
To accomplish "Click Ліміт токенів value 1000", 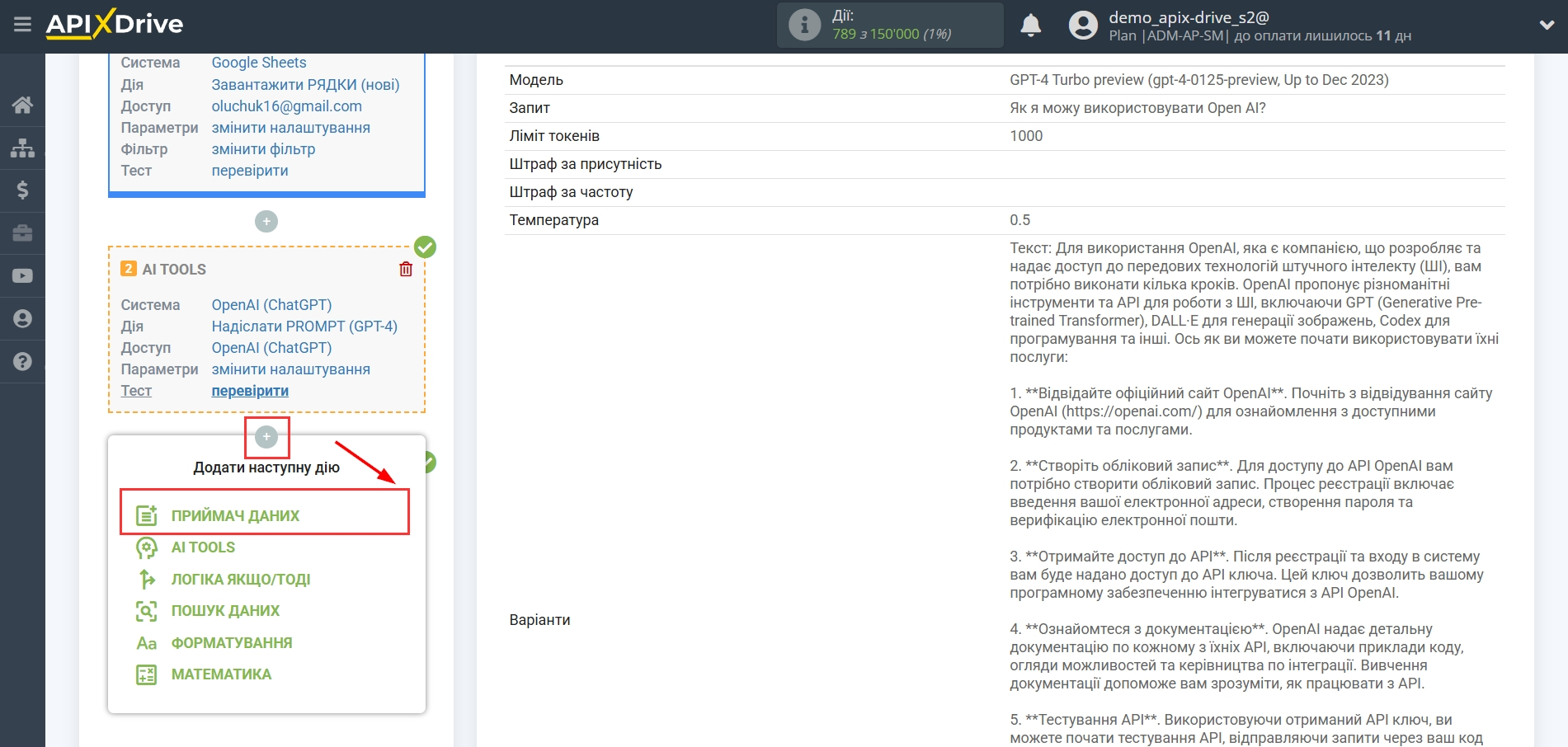I will pyautogui.click(x=1026, y=136).
